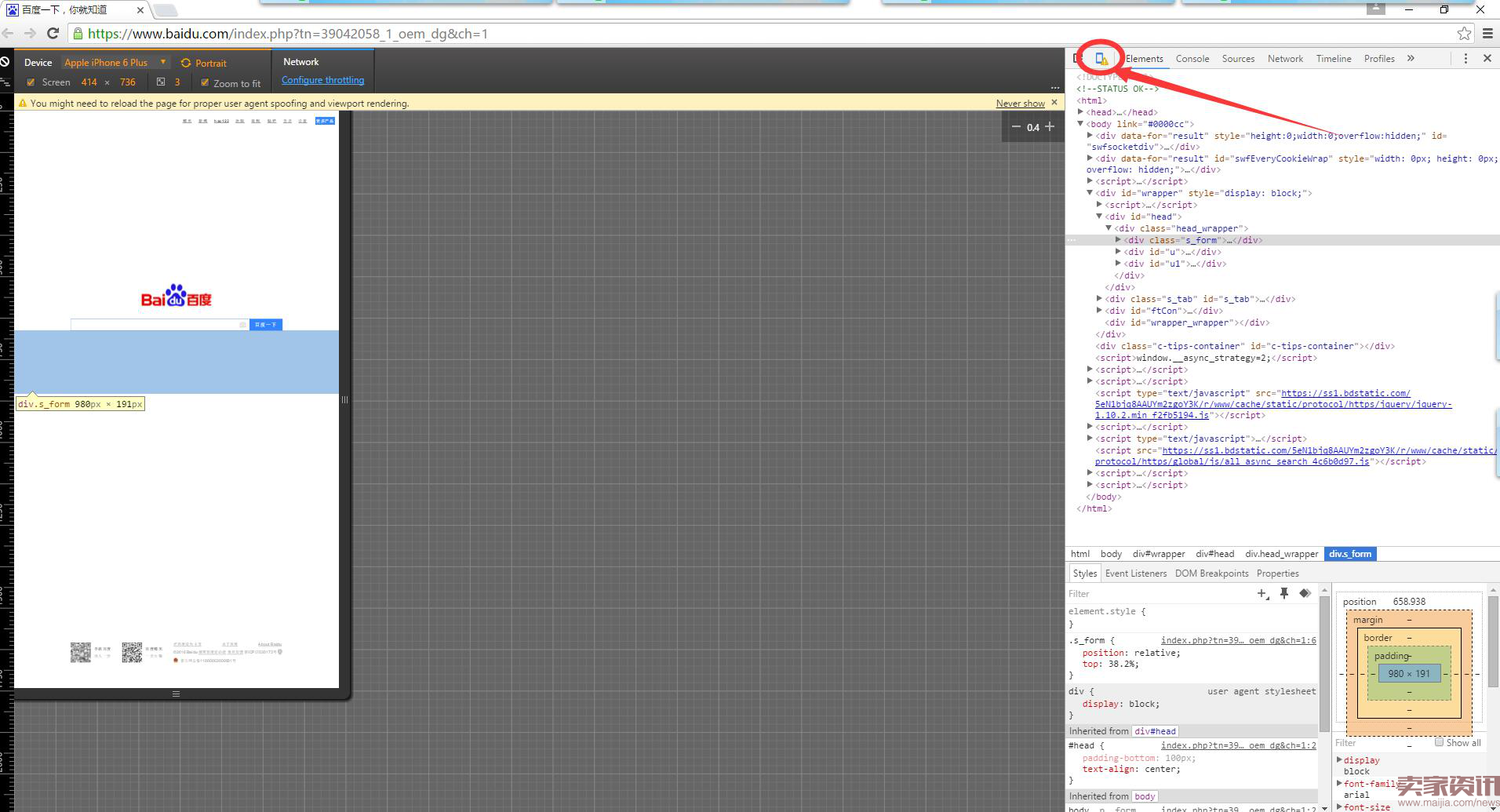This screenshot has height=812, width=1500.
Task: Expand the computed display property
Action: [1339, 759]
